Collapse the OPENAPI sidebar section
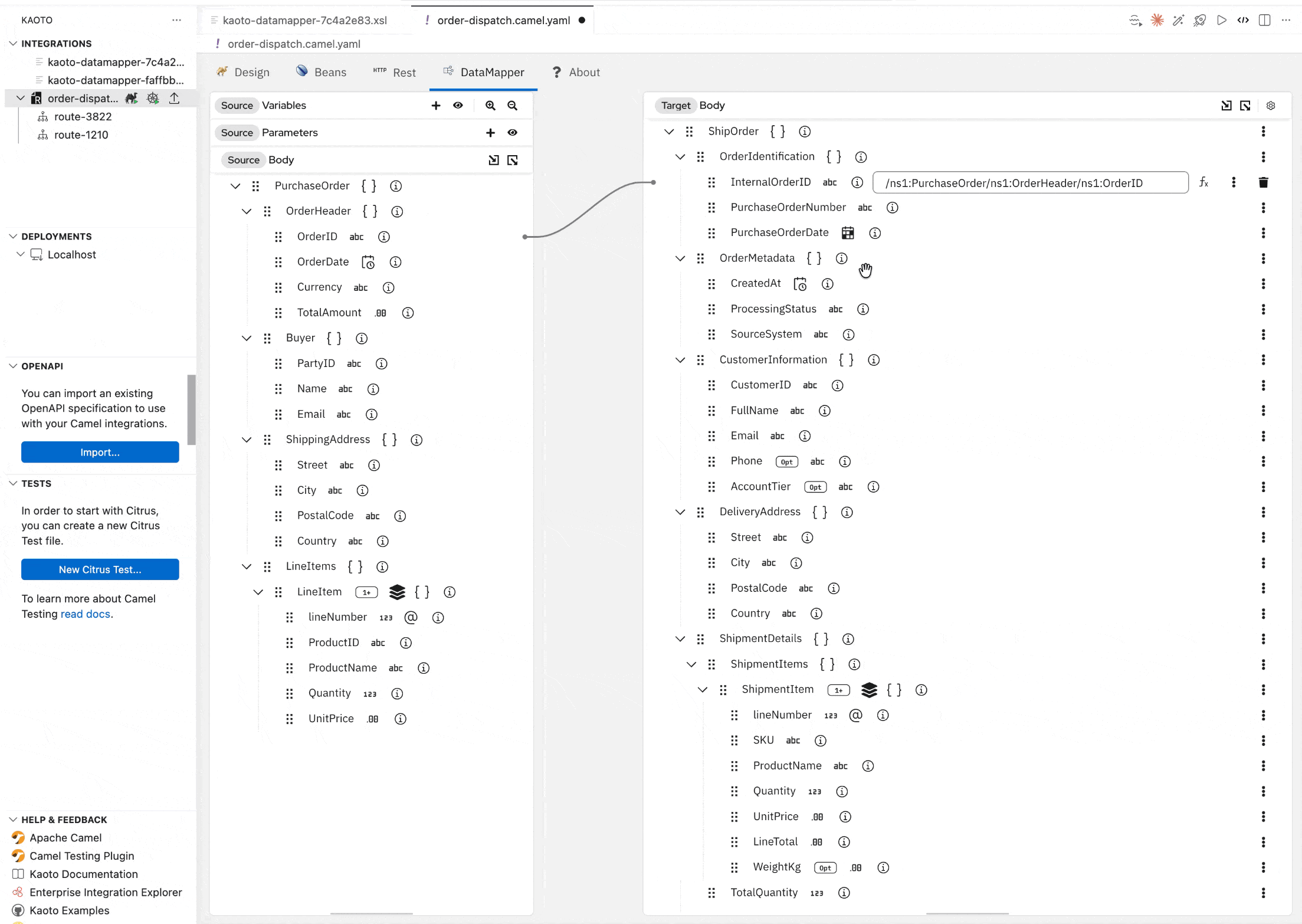 (x=13, y=366)
